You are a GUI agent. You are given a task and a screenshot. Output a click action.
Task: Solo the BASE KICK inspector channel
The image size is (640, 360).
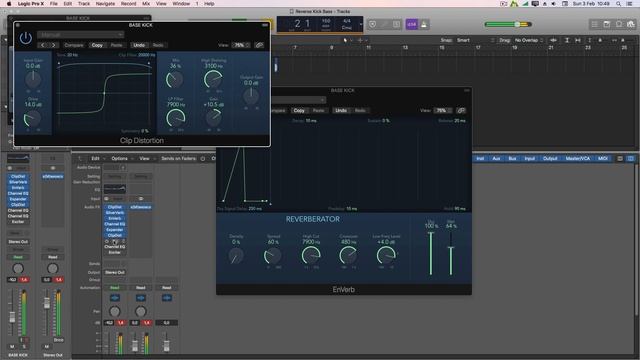coord(24,347)
